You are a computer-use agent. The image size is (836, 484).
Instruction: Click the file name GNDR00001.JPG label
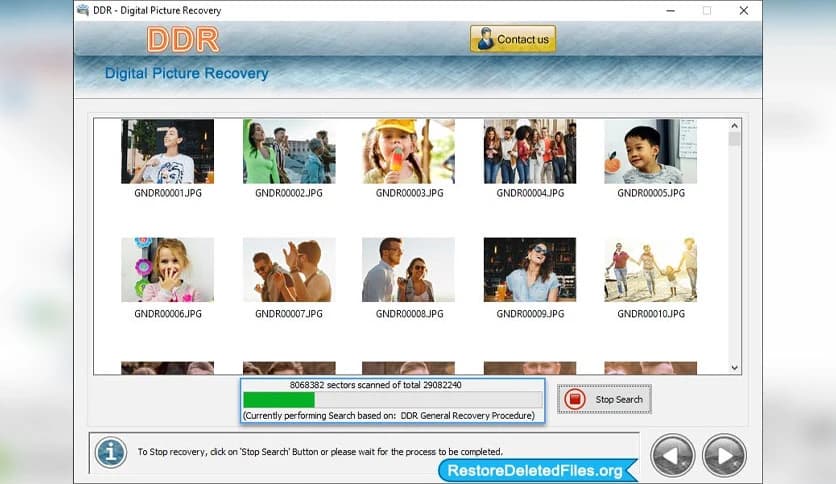click(x=168, y=193)
